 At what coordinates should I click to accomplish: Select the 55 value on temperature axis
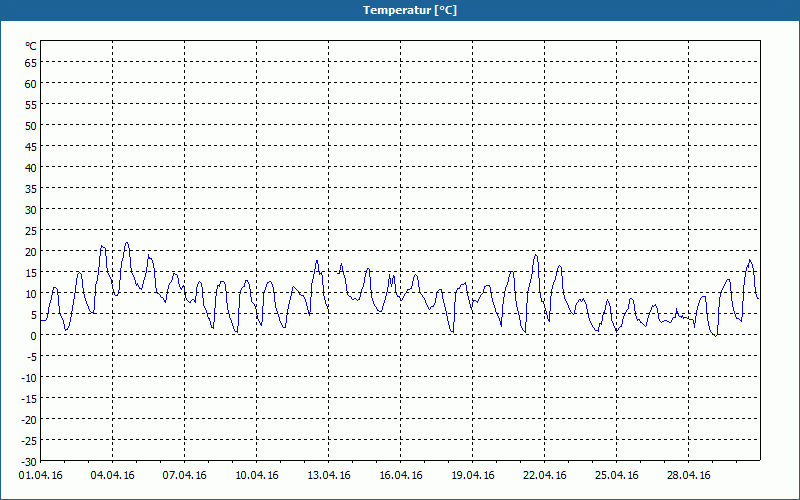tap(31, 105)
